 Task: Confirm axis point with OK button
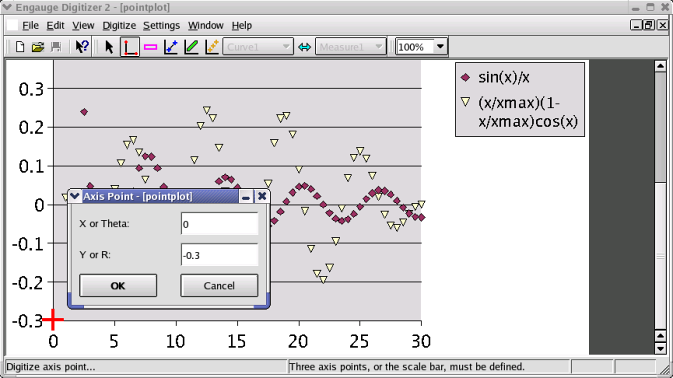pos(118,286)
